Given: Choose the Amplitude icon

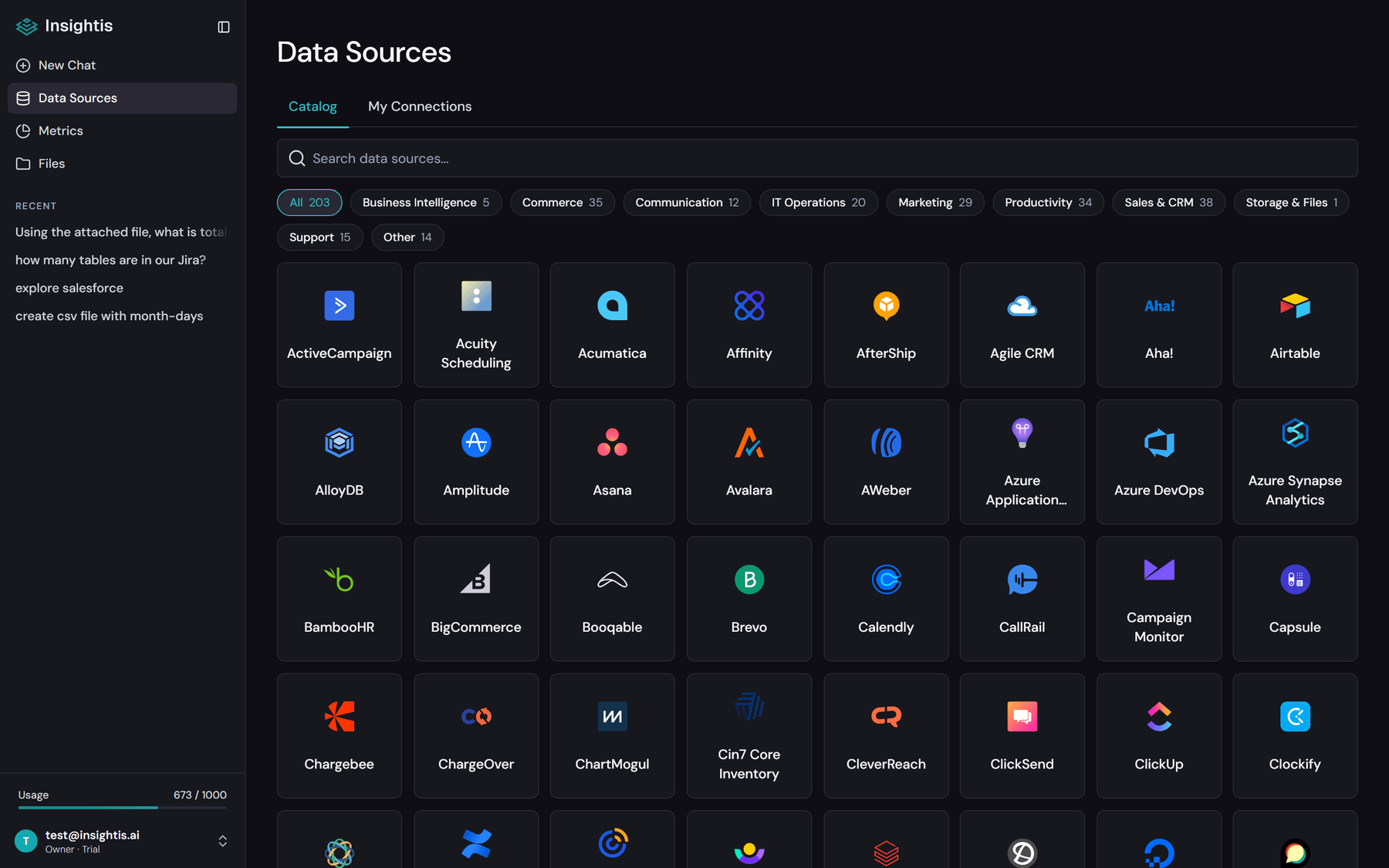Looking at the screenshot, I should pos(476,443).
